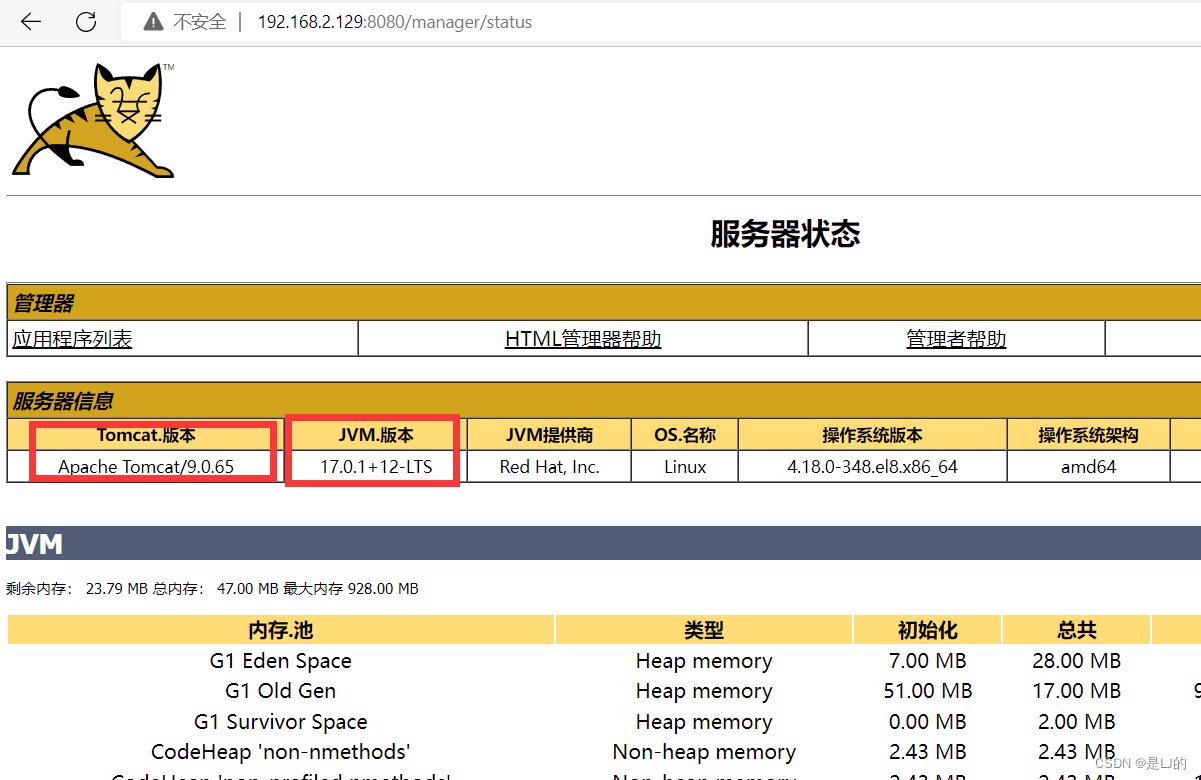Click the 28.00 MB total value
Viewport: 1201px width, 780px height.
tap(1076, 661)
